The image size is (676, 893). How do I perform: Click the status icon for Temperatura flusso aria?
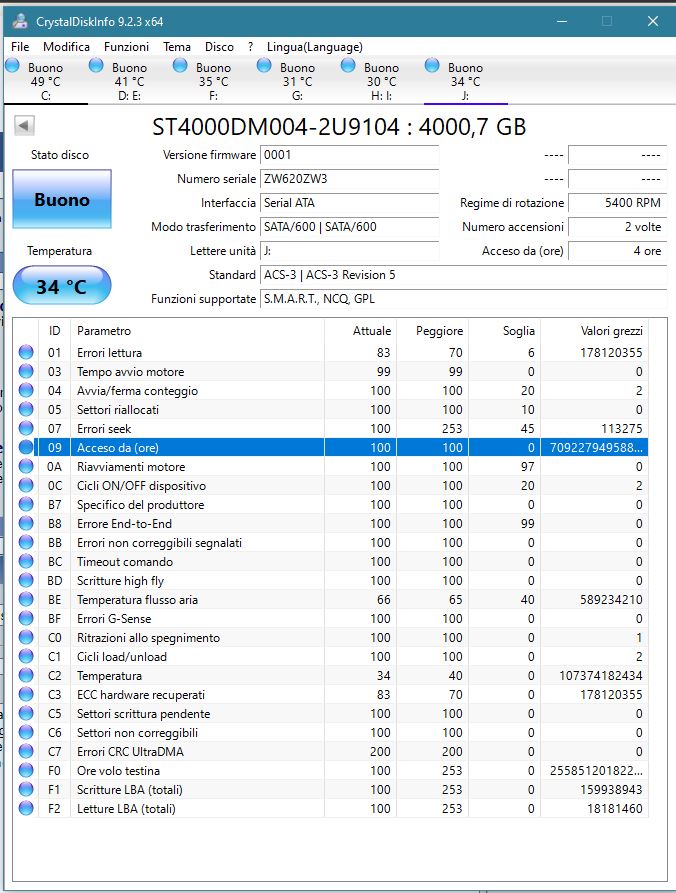26,599
